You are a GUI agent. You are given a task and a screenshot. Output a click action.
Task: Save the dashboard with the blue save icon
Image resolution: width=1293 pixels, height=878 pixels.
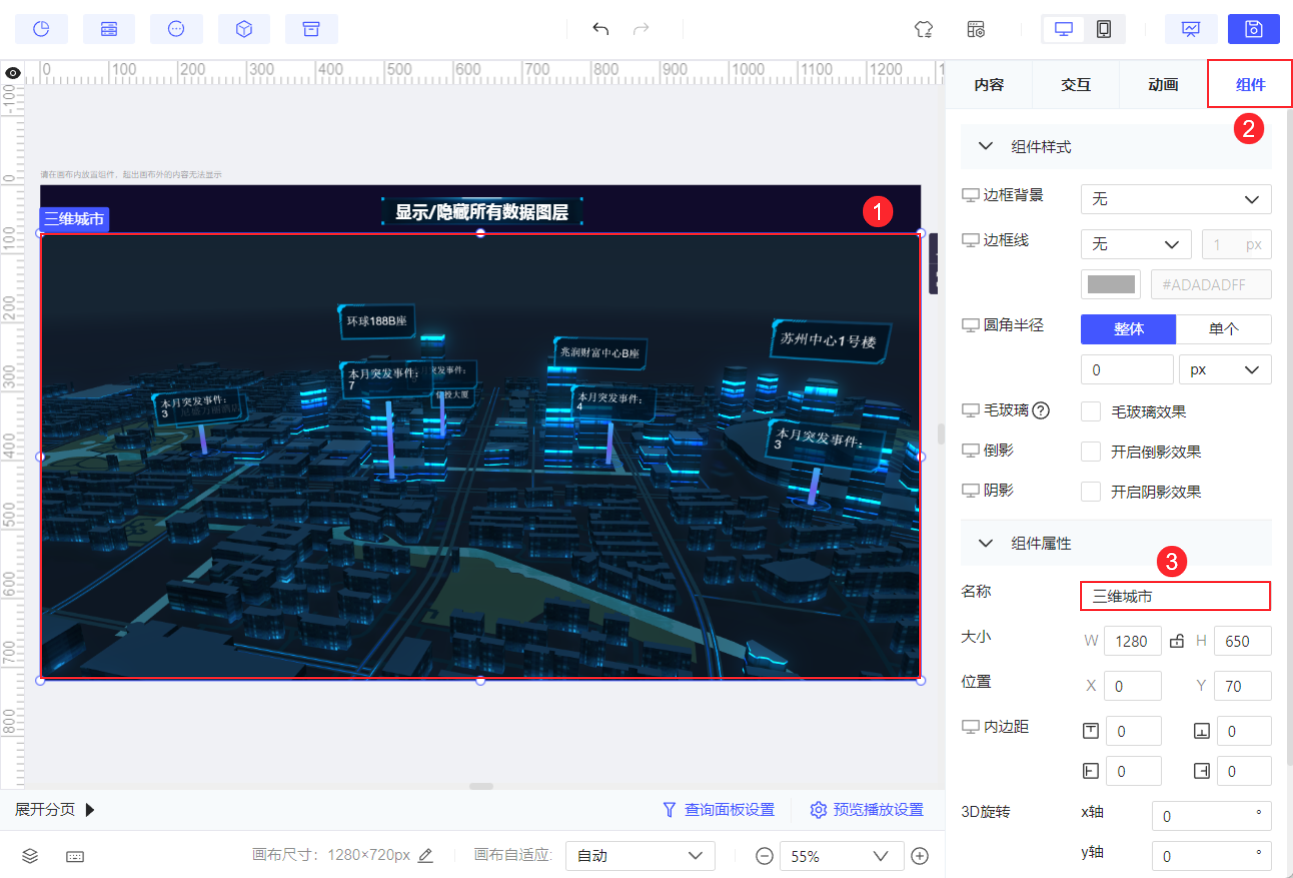coord(1254,29)
